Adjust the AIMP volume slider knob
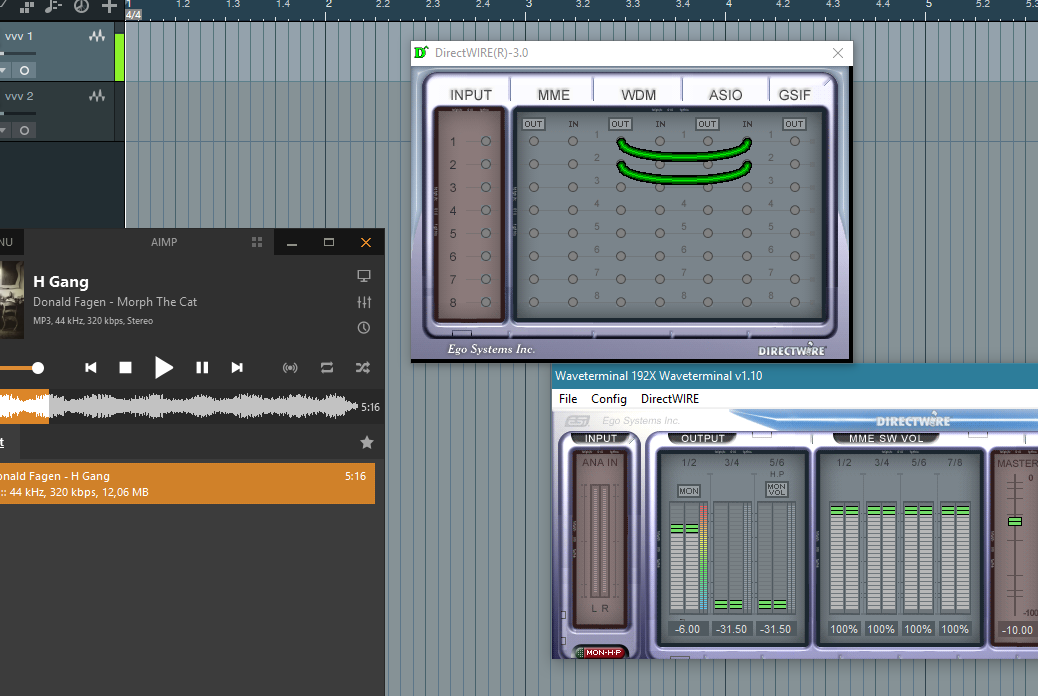The height and width of the screenshot is (696, 1038). pyautogui.click(x=38, y=368)
